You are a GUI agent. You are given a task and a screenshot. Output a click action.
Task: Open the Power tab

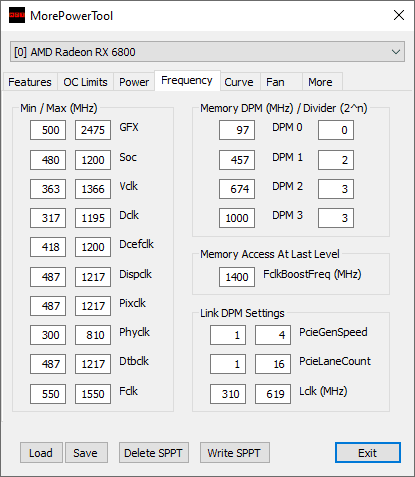point(134,82)
